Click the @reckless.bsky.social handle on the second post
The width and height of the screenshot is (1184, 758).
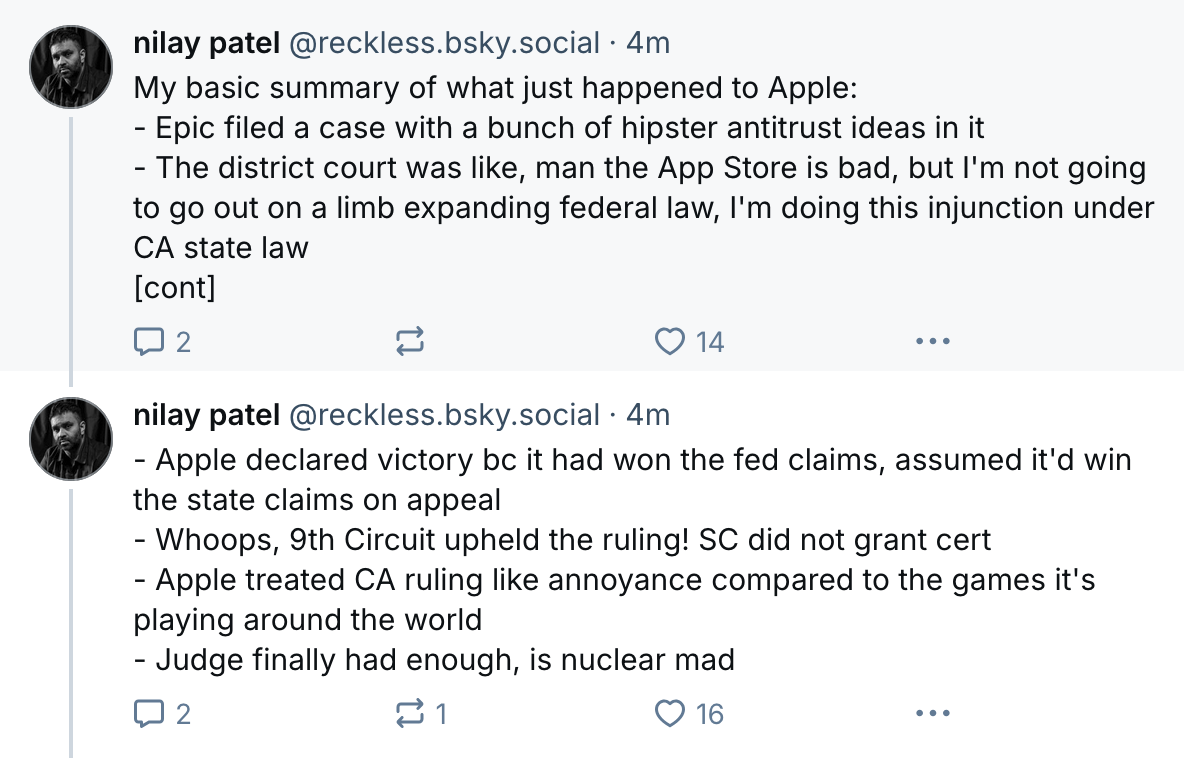coord(444,415)
